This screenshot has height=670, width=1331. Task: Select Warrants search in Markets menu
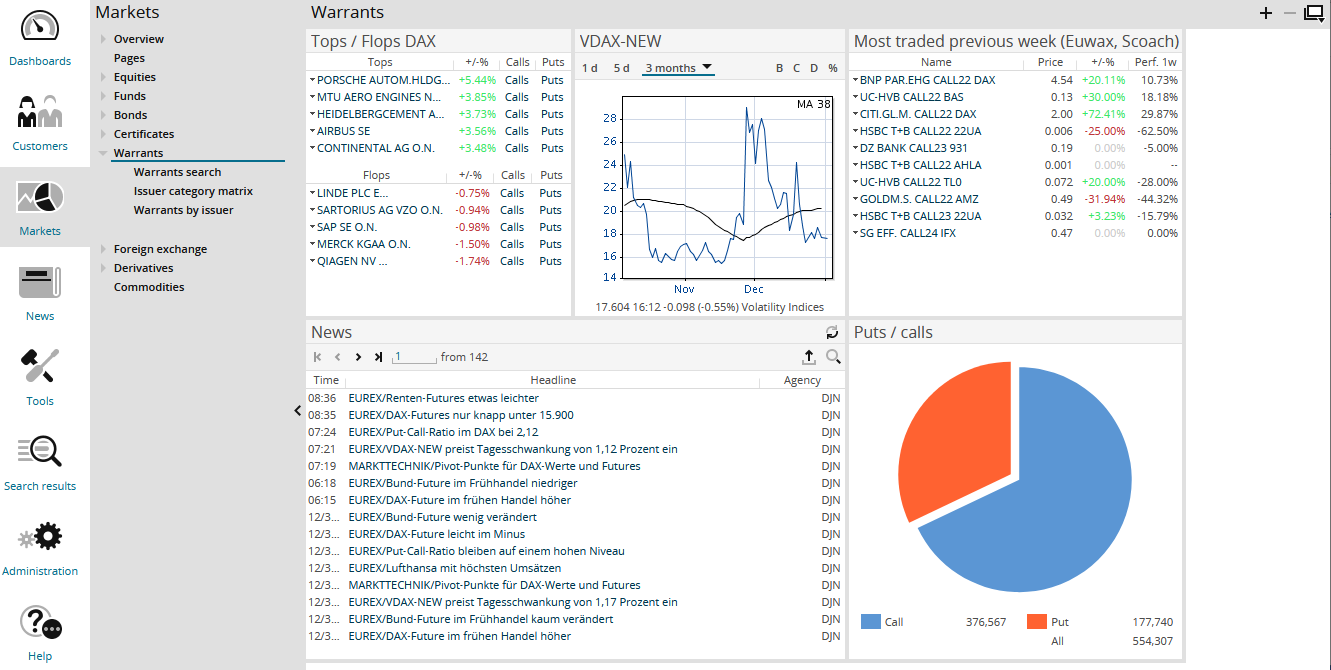177,172
